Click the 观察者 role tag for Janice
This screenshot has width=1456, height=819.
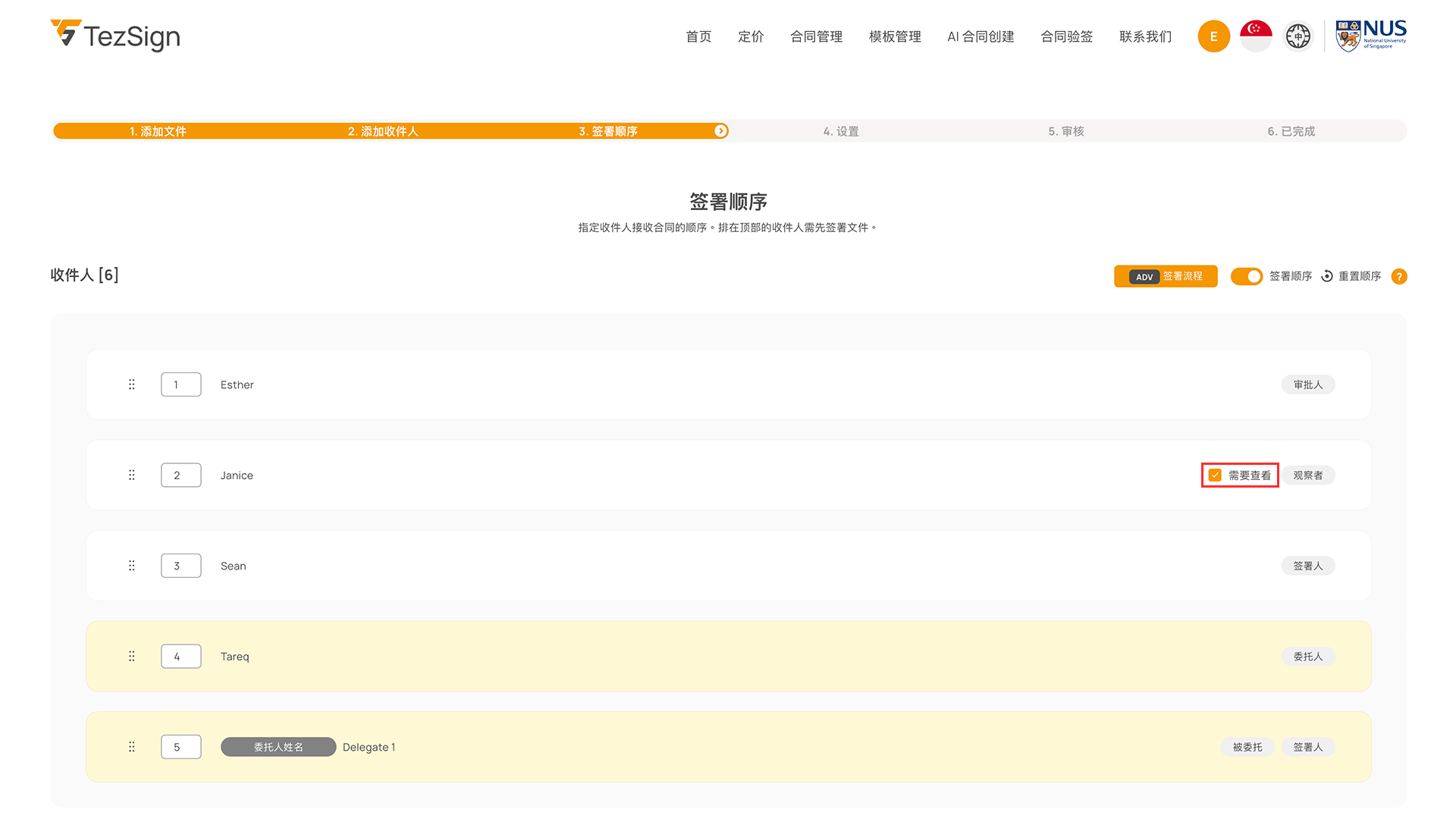pos(1307,475)
